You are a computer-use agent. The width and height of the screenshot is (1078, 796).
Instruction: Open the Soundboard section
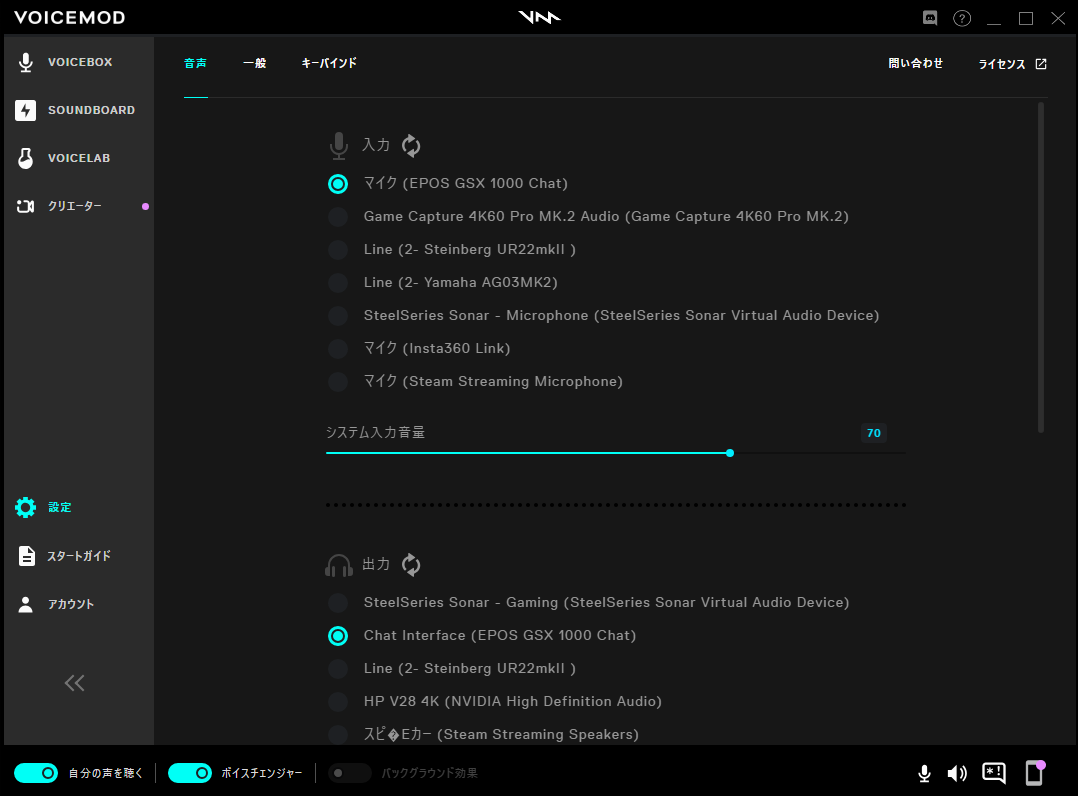[x=77, y=110]
